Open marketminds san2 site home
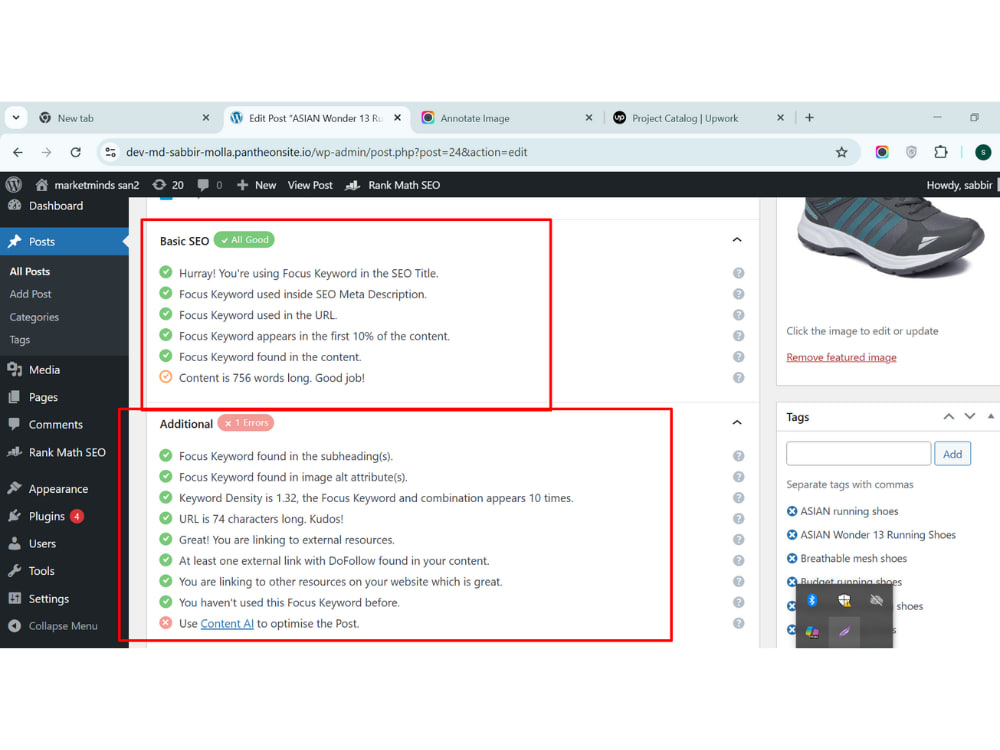1000x750 pixels. pyautogui.click(x=87, y=185)
